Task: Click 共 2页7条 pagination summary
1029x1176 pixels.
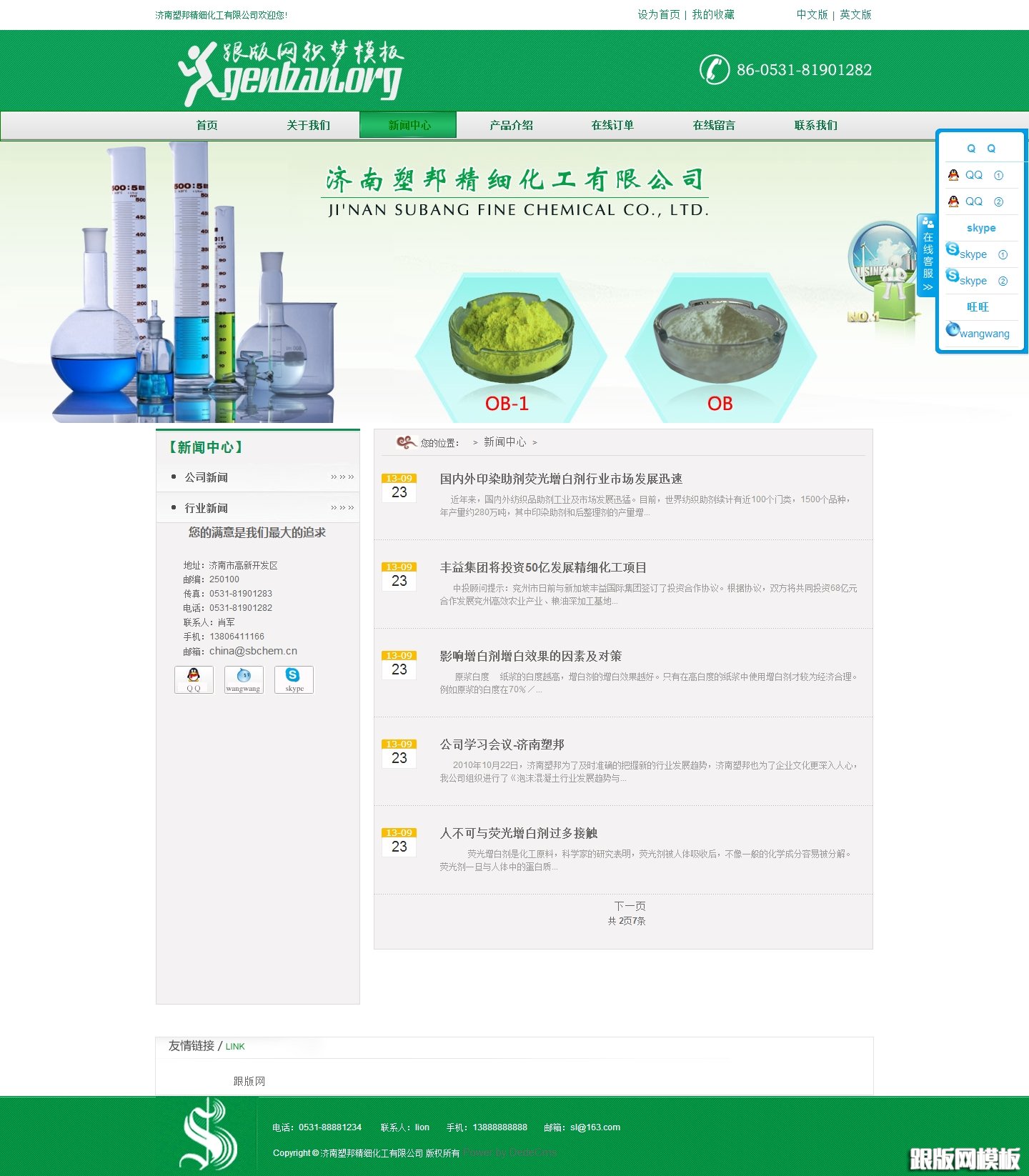Action: coord(627,921)
